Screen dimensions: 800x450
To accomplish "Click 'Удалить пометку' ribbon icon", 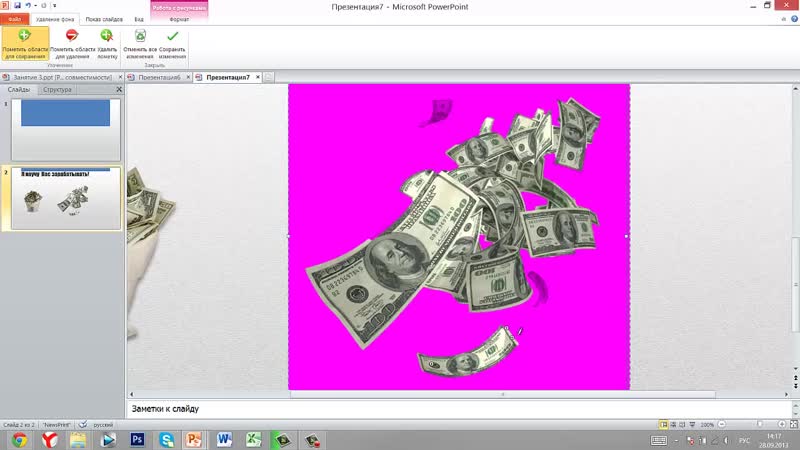I will pos(106,44).
